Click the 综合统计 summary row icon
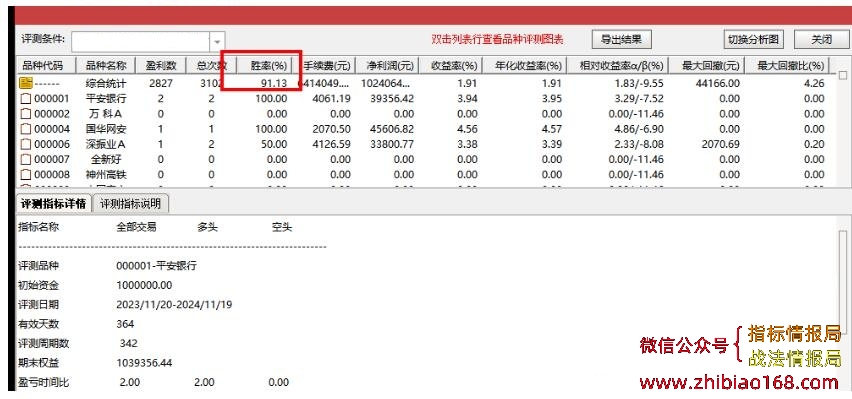The height and width of the screenshot is (399, 852). point(26,83)
